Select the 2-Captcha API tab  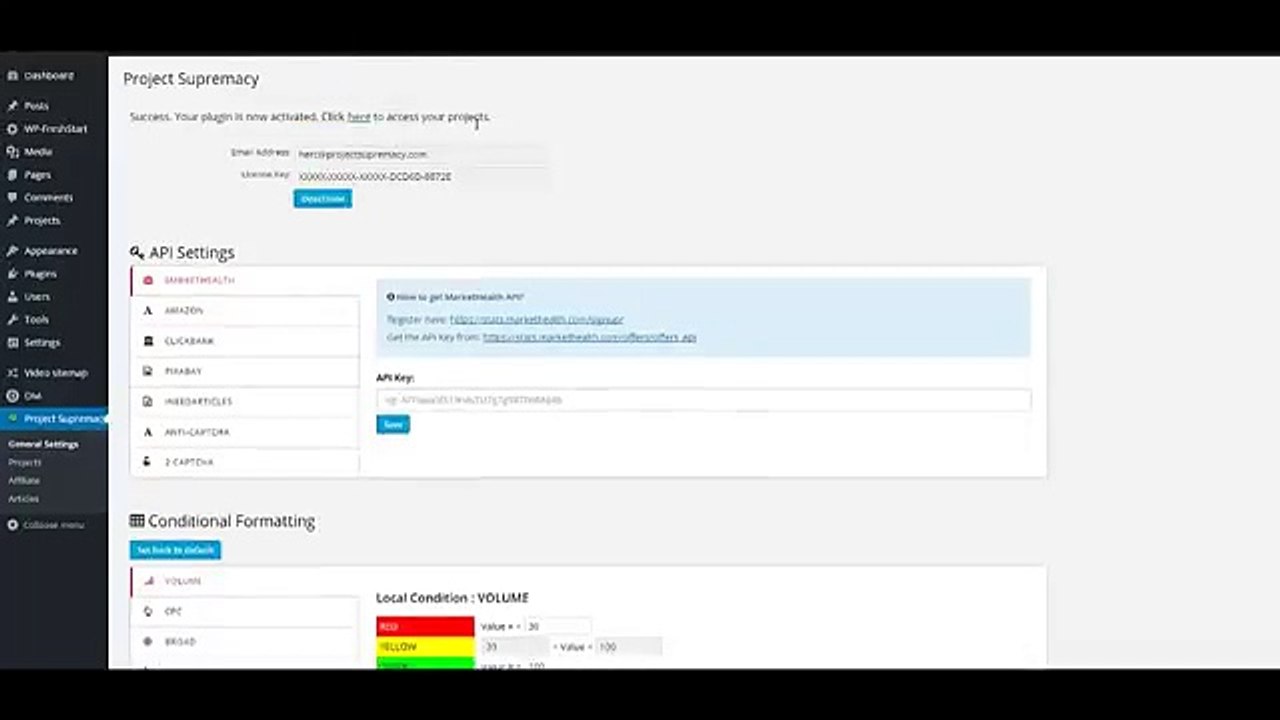pos(244,462)
